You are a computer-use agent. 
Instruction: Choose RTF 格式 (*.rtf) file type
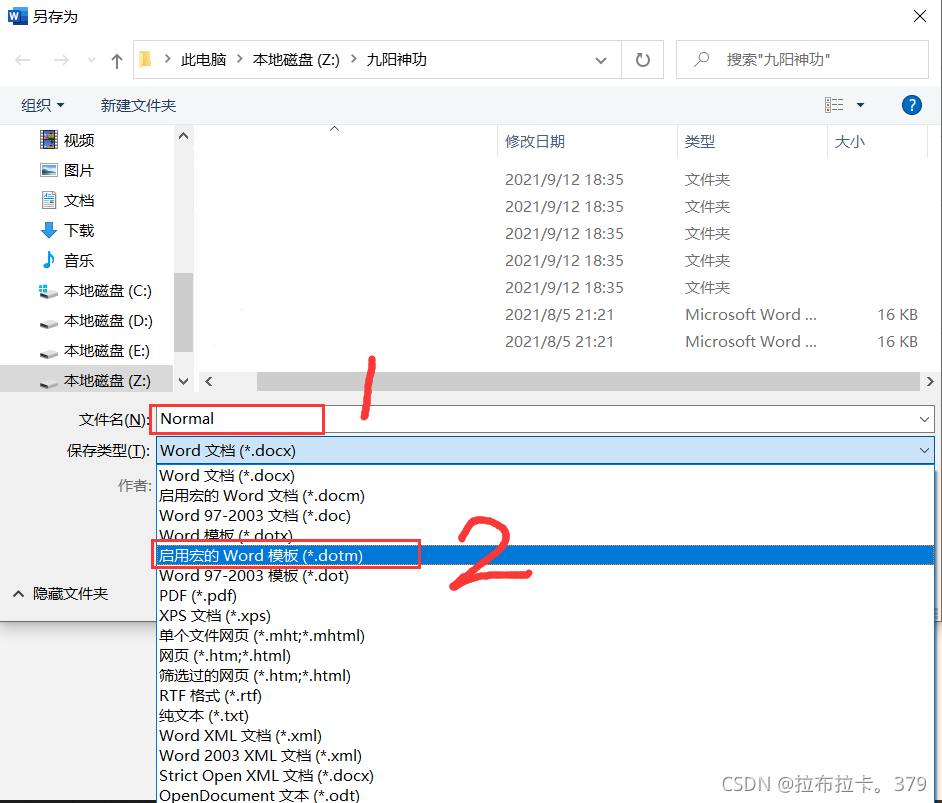[545, 695]
